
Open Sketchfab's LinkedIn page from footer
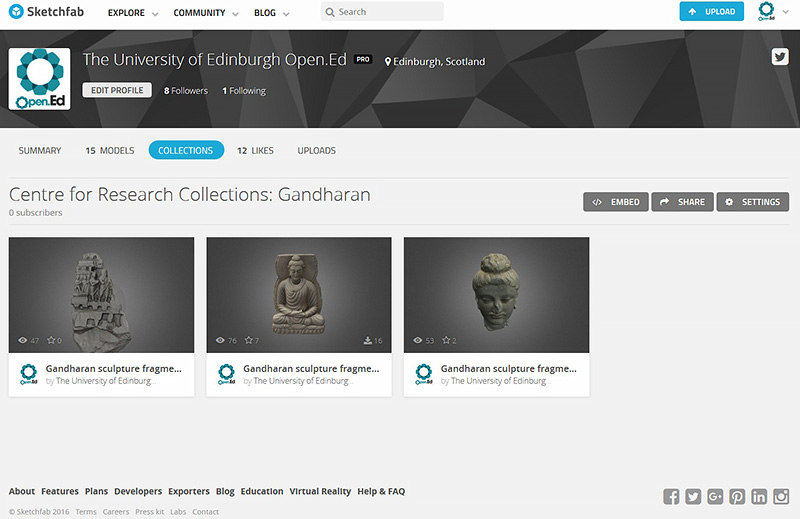759,497
